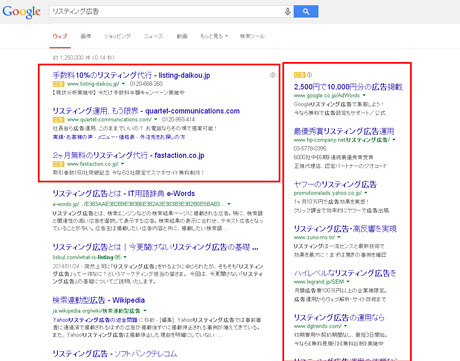
Task: Click the blue magnifier search button
Action: pos(306,12)
